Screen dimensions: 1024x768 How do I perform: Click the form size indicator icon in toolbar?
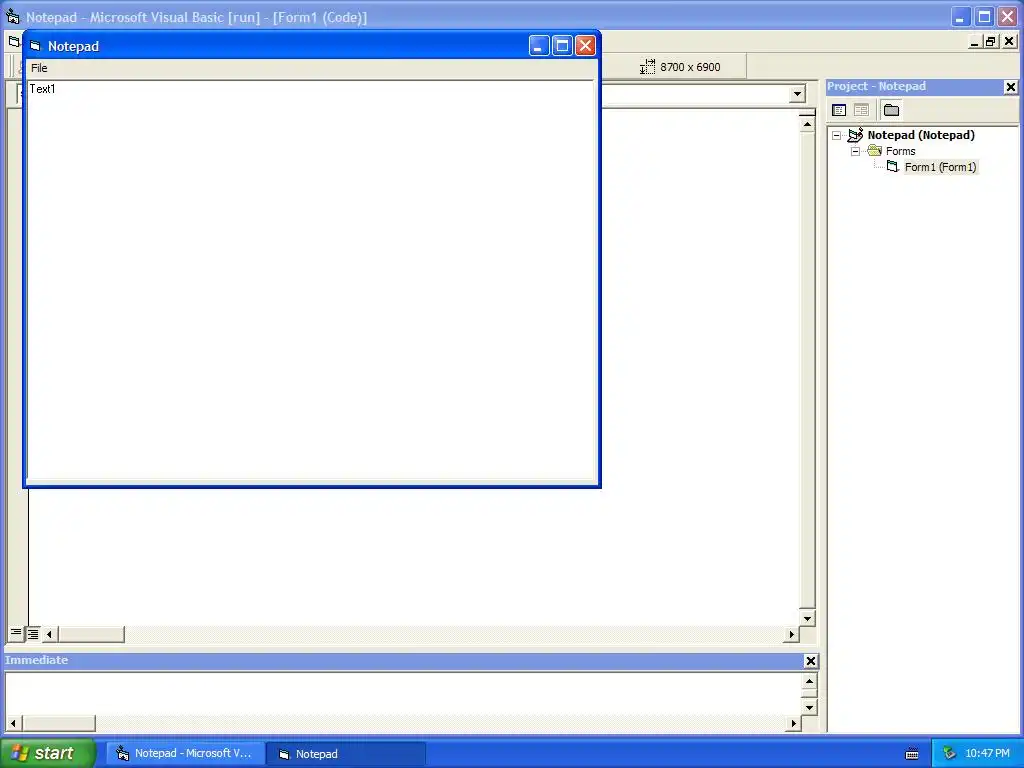tap(647, 67)
